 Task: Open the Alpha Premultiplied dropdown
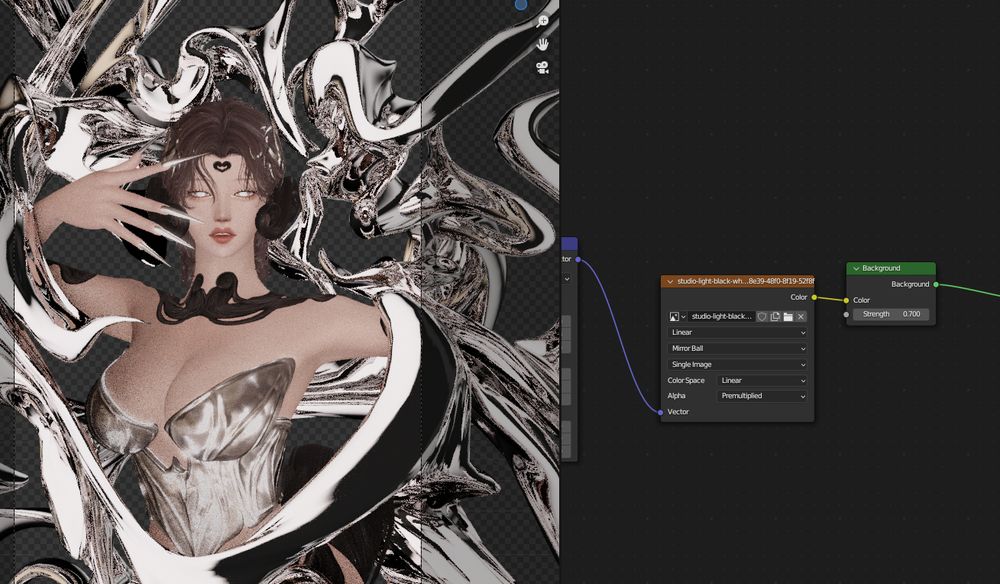tap(762, 396)
